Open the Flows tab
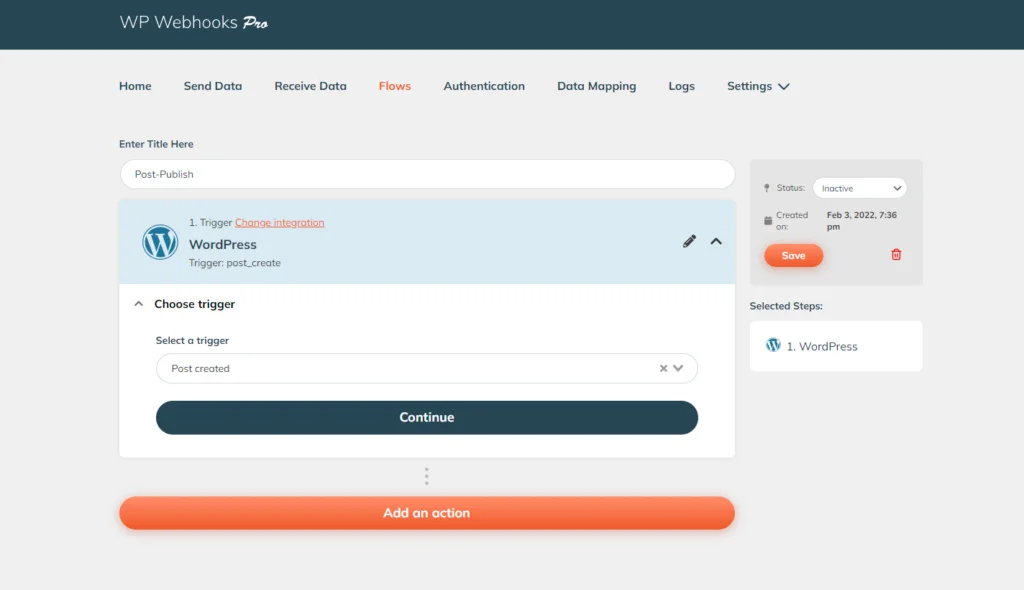This screenshot has width=1024, height=590. [x=394, y=86]
